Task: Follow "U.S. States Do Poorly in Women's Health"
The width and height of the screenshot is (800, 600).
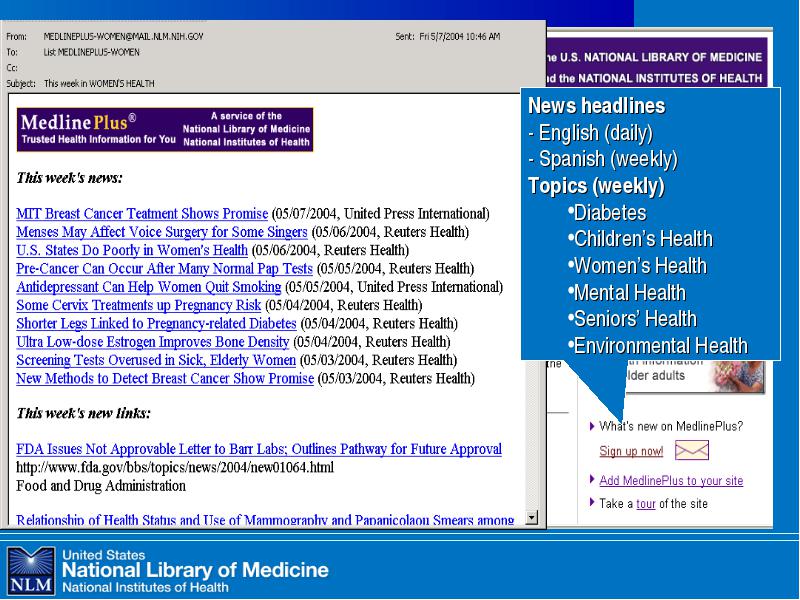Action: [132, 250]
